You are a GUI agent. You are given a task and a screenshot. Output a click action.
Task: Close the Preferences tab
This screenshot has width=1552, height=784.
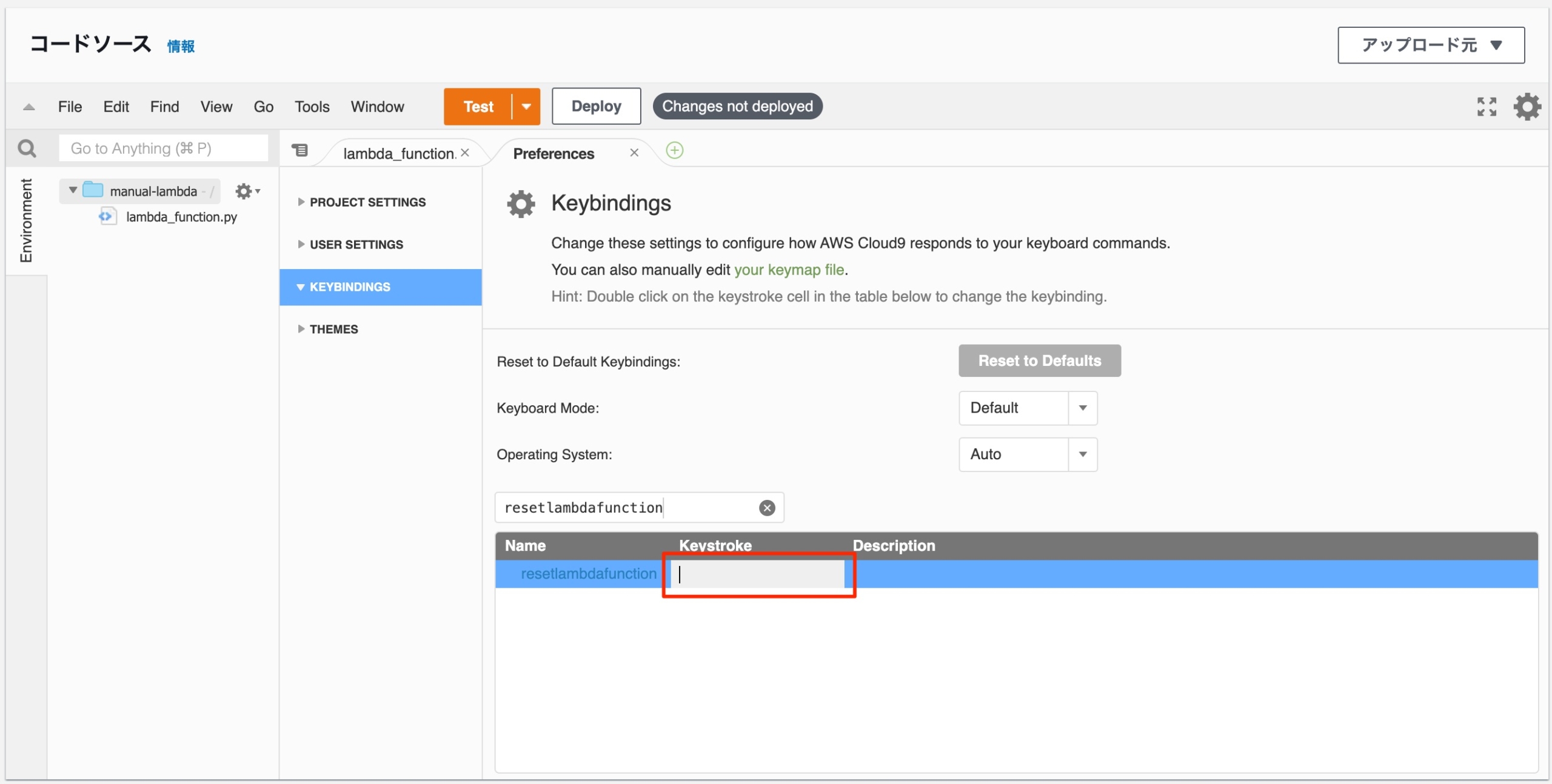coord(634,153)
